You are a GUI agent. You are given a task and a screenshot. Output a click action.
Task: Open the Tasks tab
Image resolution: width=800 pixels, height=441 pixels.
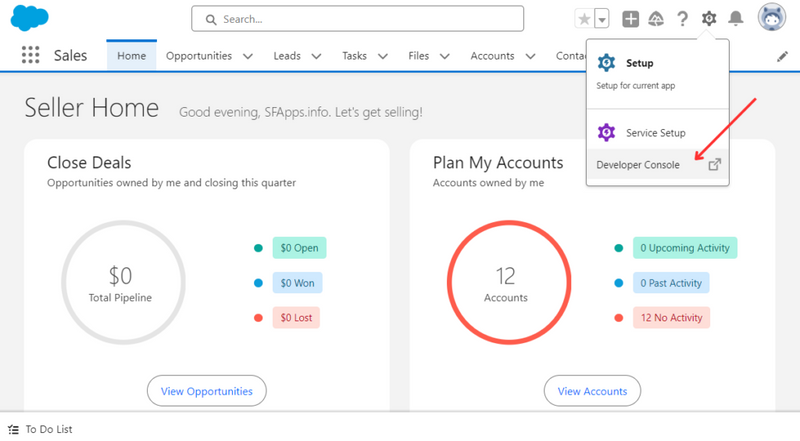(355, 56)
